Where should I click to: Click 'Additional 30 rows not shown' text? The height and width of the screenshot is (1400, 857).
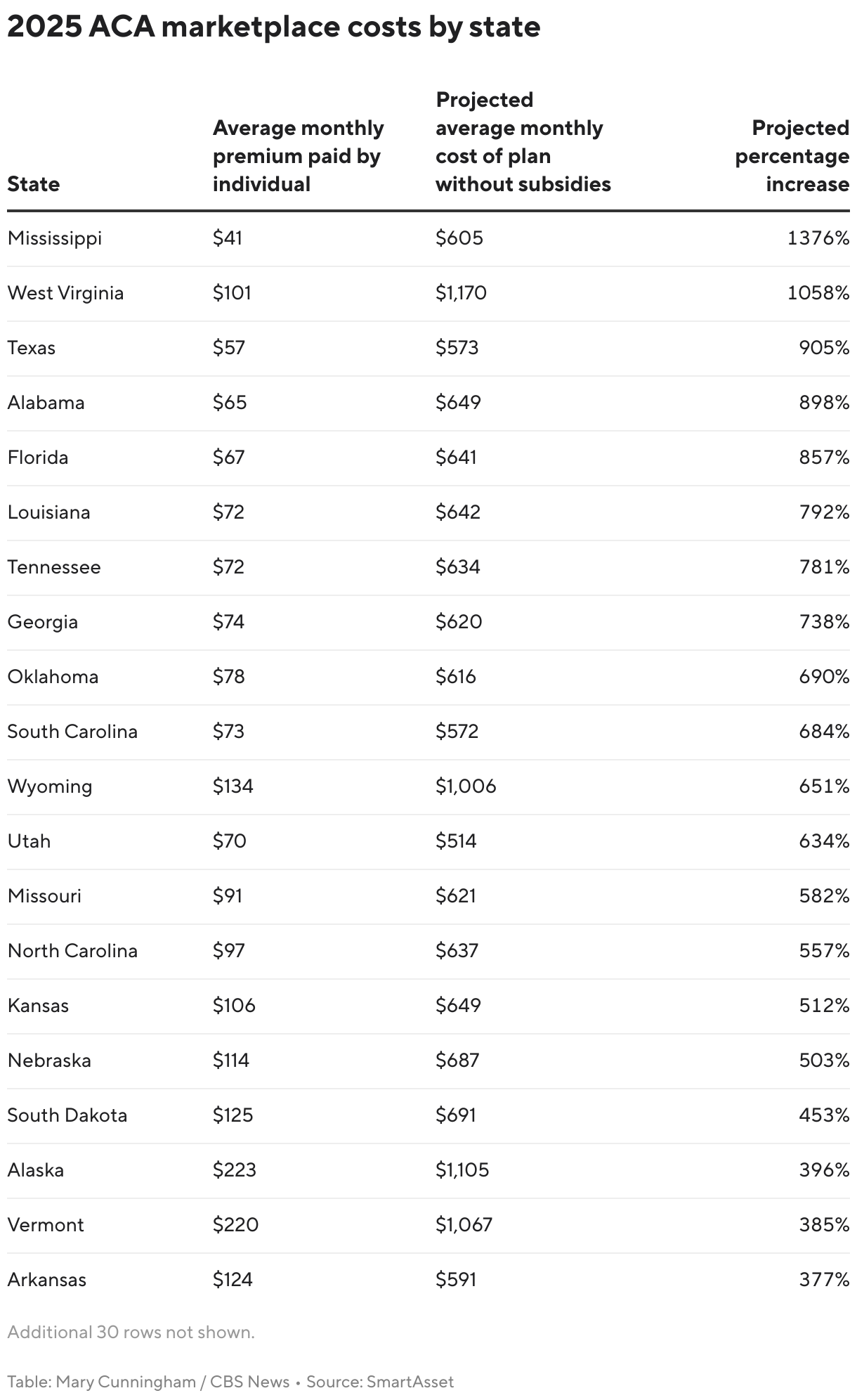pyautogui.click(x=131, y=1332)
